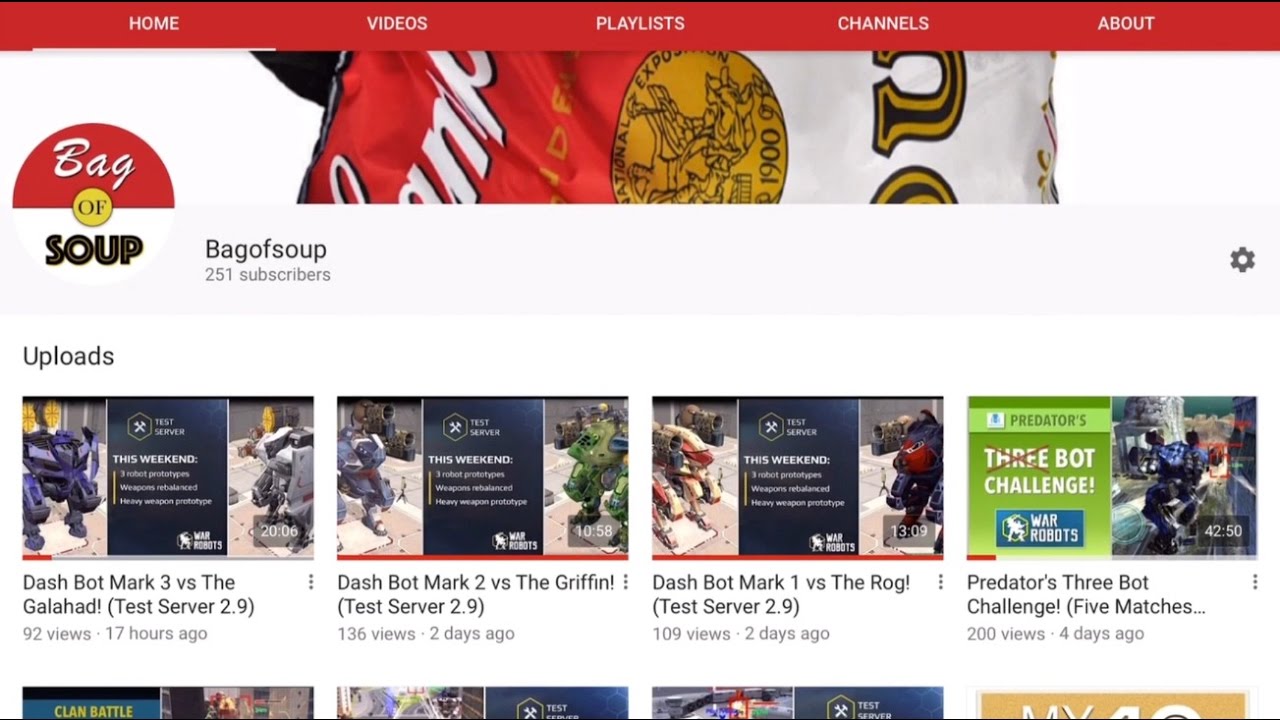The height and width of the screenshot is (720, 1280).
Task: Open title 'Dash Bot Mark 2 vs The Griffin!'
Action: (476, 594)
